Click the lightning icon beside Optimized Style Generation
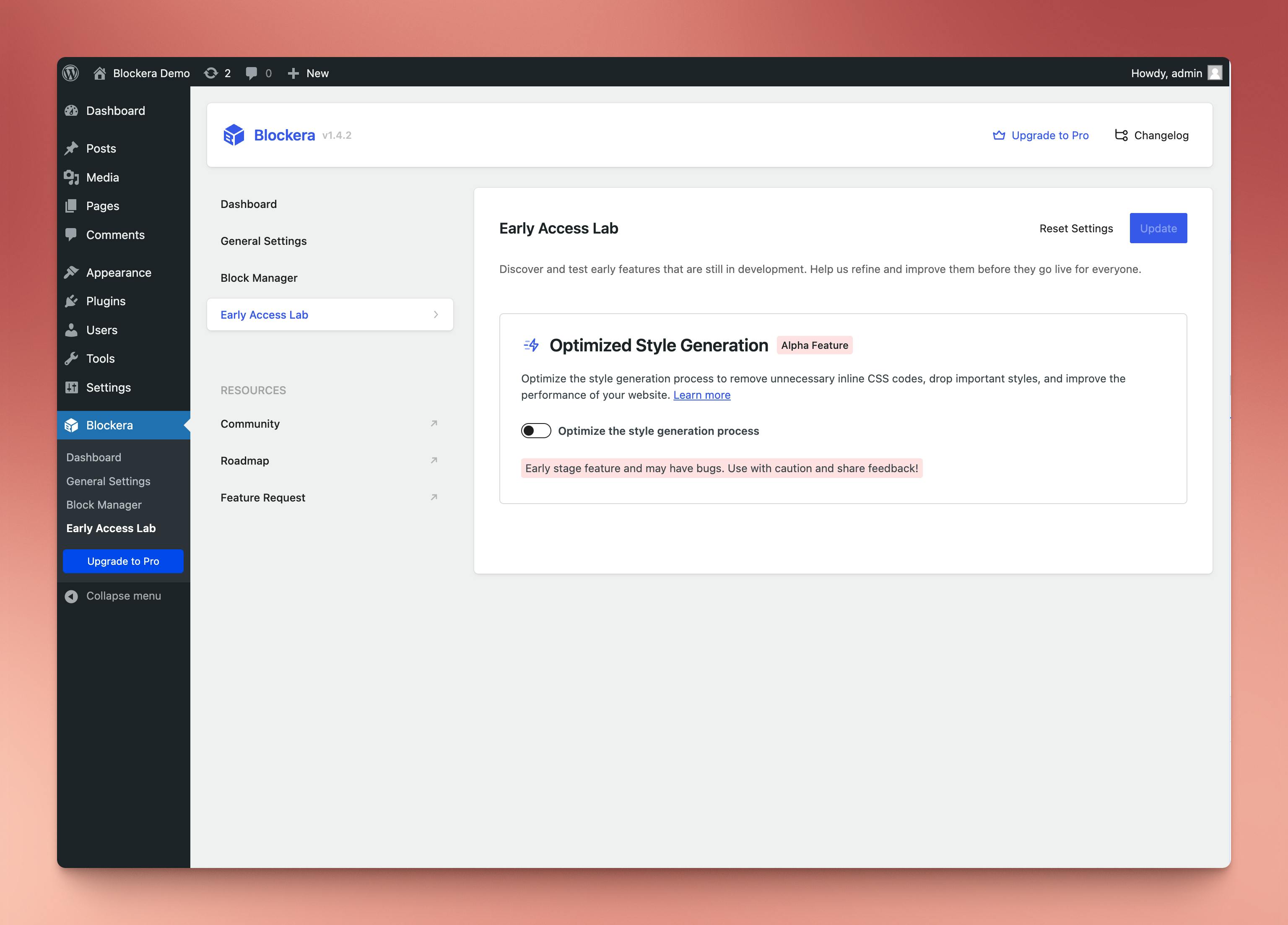This screenshot has height=925, width=1288. (x=531, y=345)
